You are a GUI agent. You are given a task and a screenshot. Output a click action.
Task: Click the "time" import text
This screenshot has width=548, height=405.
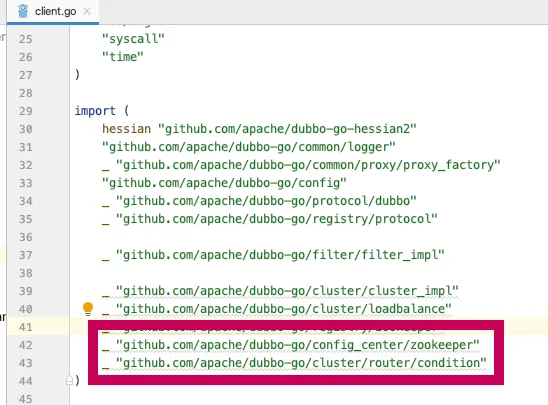coord(123,57)
